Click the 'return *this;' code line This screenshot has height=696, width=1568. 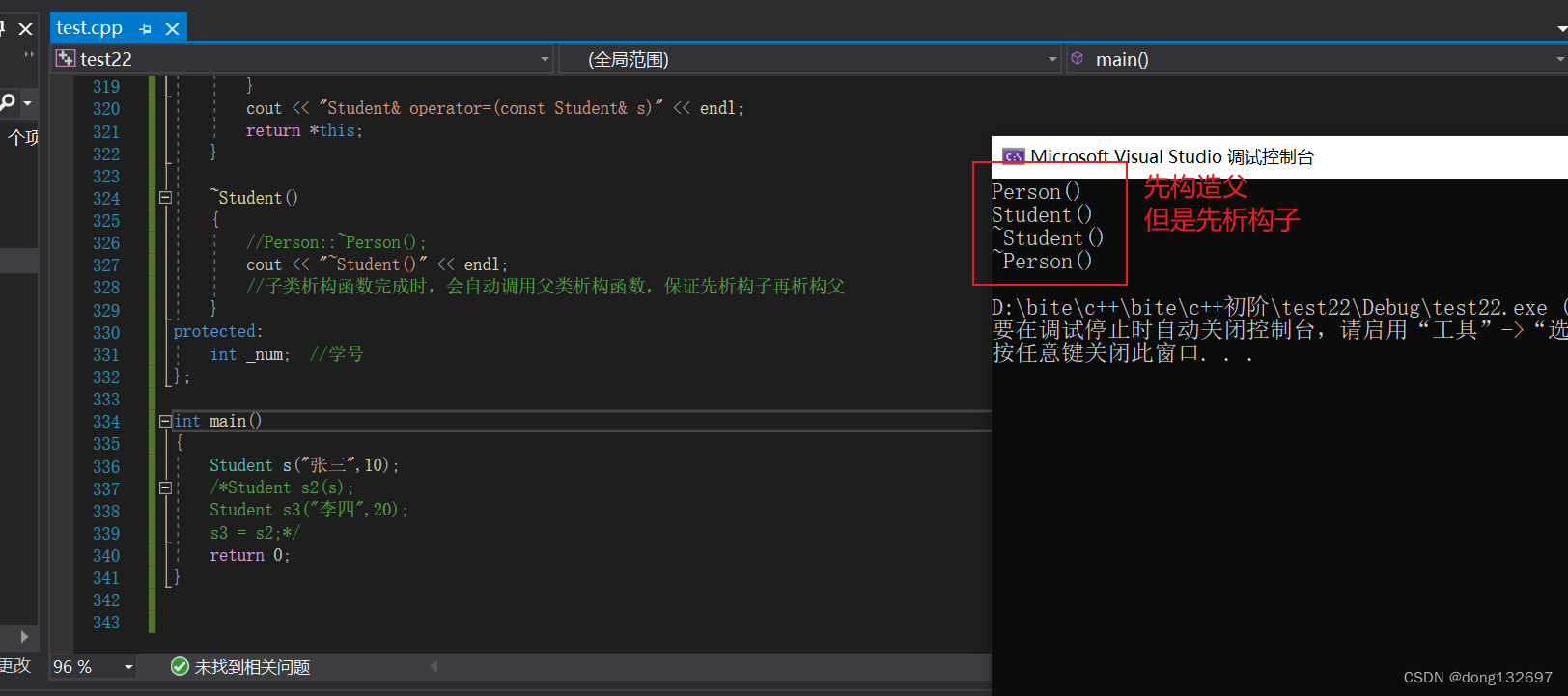pos(304,130)
